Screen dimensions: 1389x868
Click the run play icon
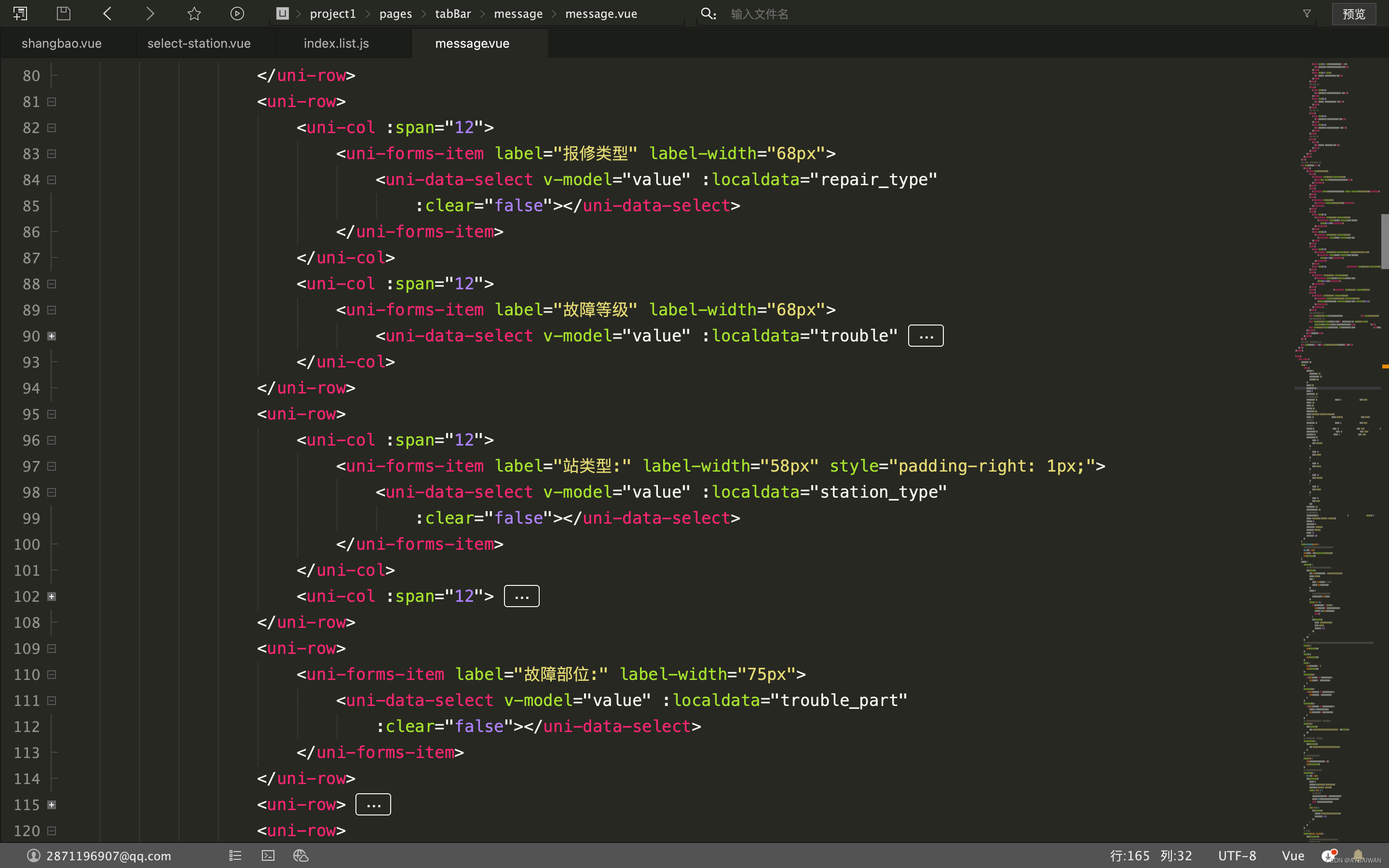coord(237,13)
